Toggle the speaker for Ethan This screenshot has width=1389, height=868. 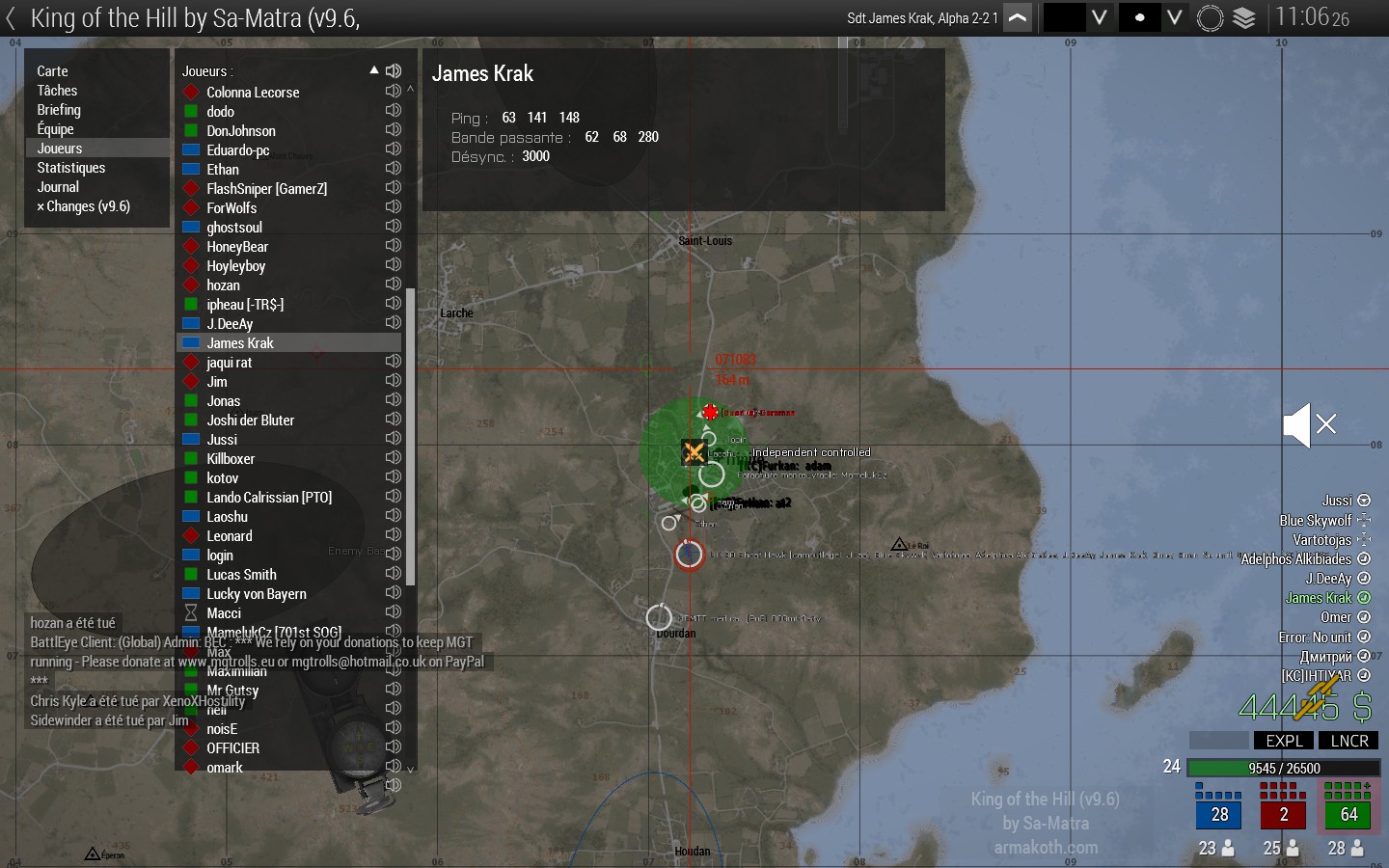point(394,169)
